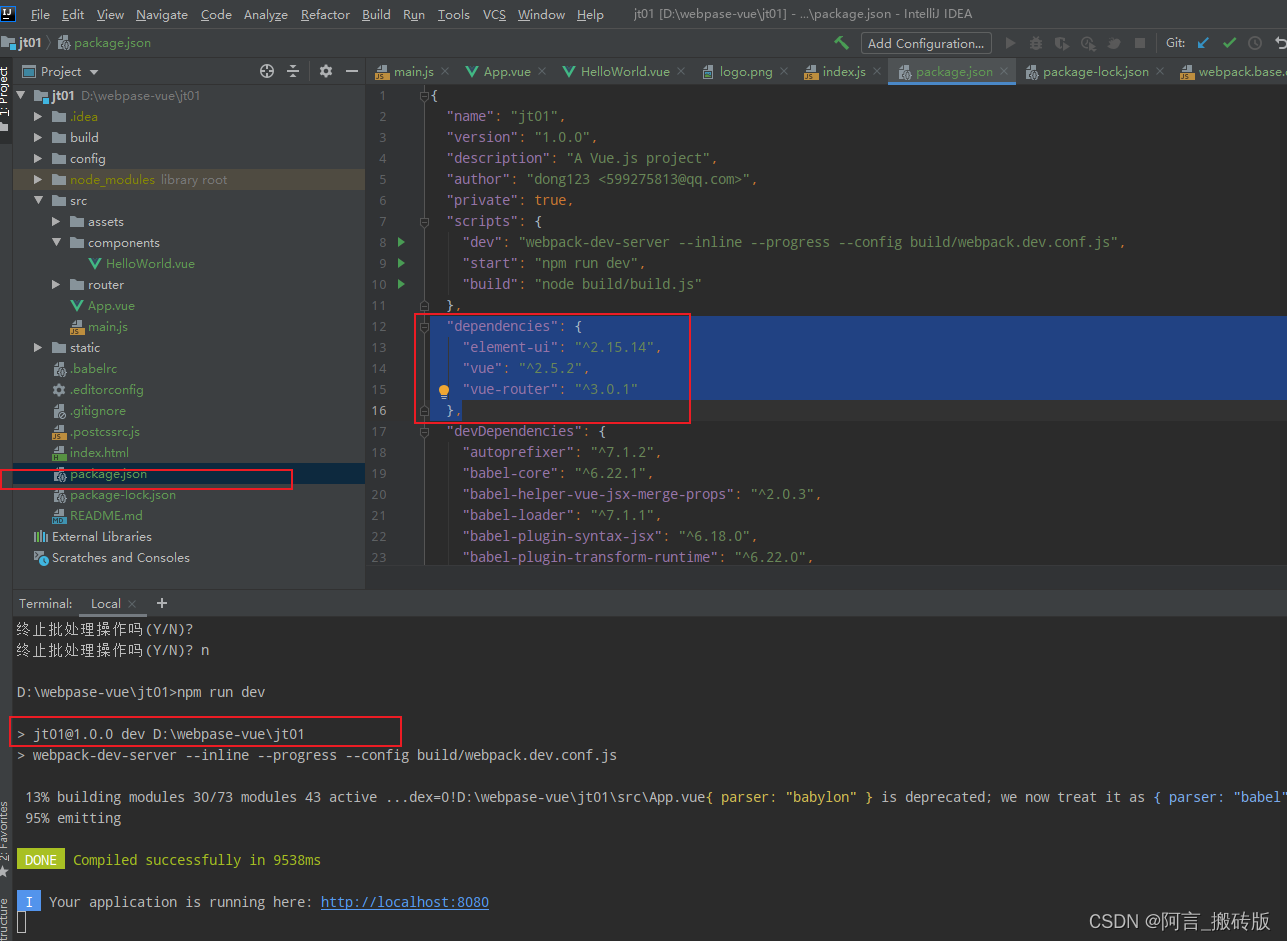Click the Run with Coverage icon
This screenshot has height=941, width=1287.
click(1061, 43)
